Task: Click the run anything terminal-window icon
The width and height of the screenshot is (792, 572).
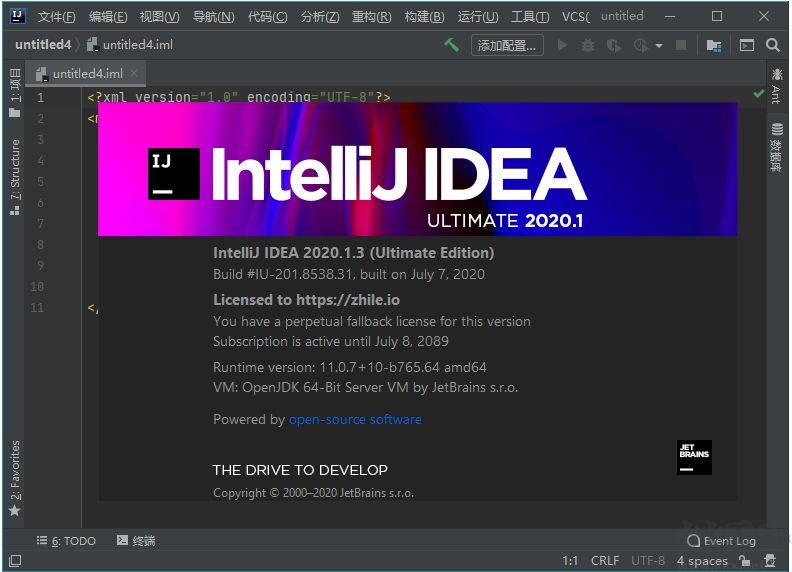Action: tap(746, 45)
